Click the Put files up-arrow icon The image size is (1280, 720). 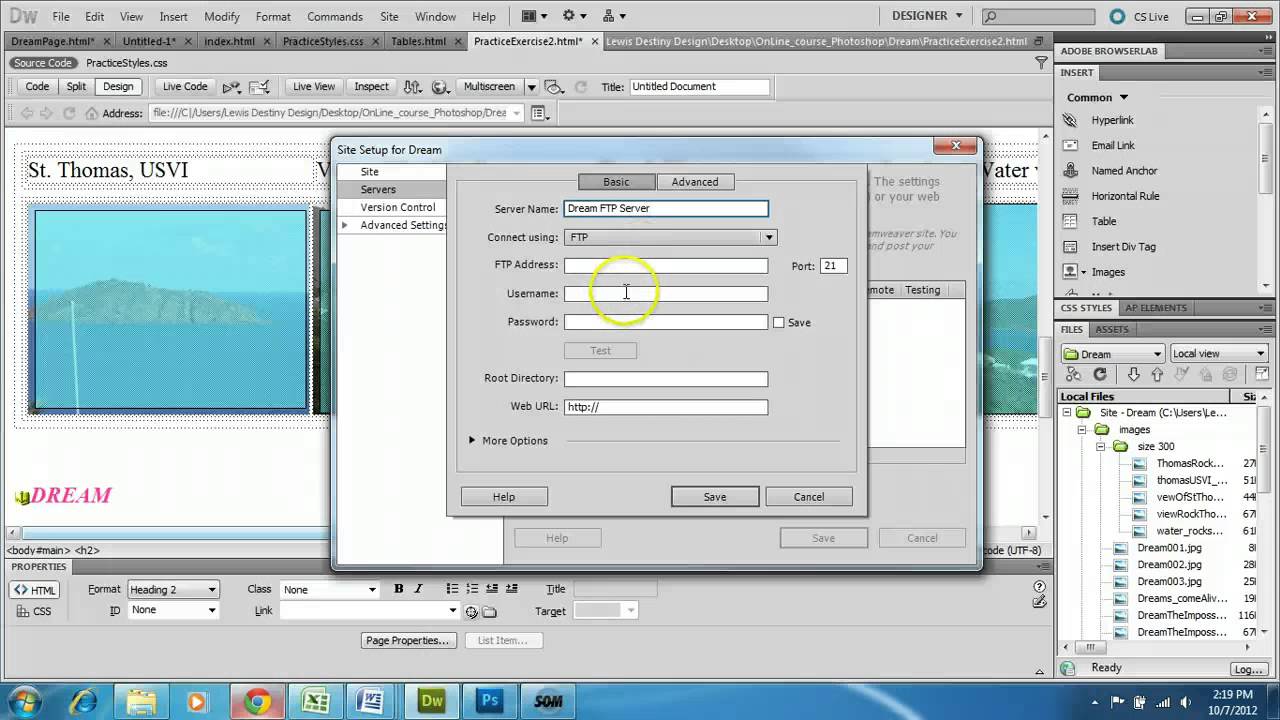1157,374
